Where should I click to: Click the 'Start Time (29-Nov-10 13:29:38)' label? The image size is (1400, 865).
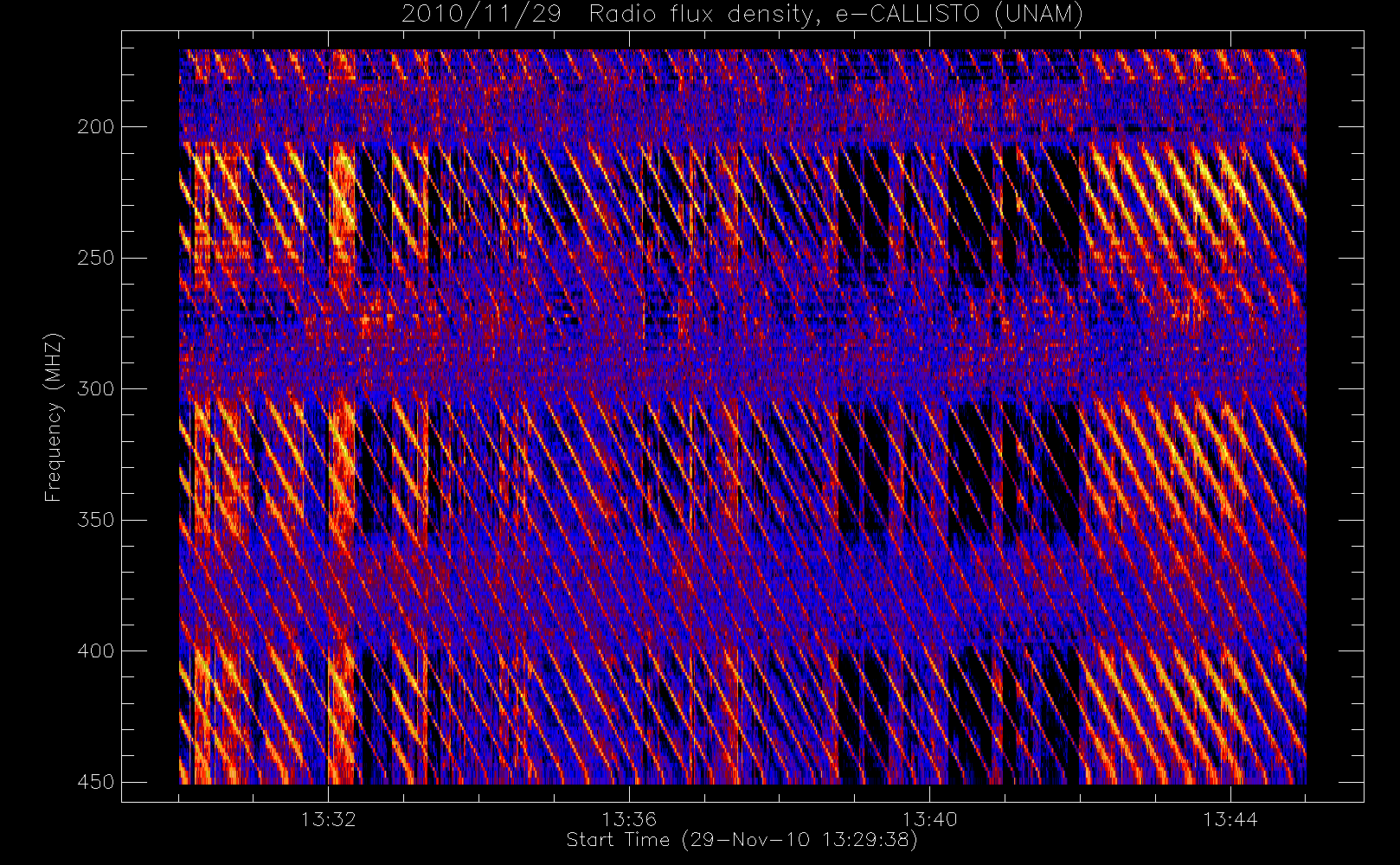pos(742,840)
